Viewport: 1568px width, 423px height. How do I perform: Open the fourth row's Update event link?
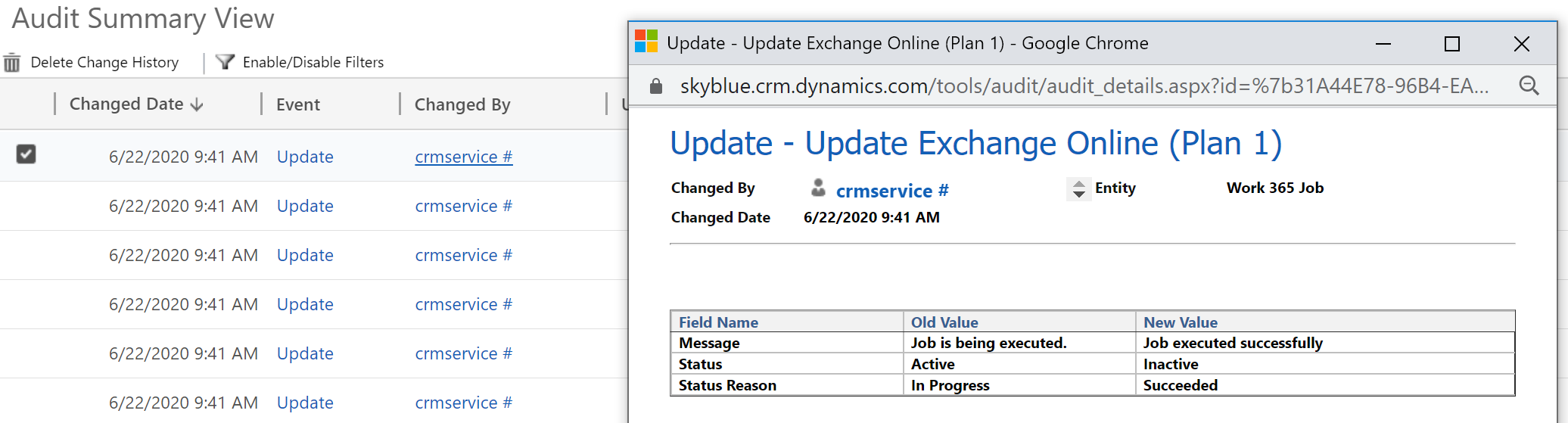[305, 304]
